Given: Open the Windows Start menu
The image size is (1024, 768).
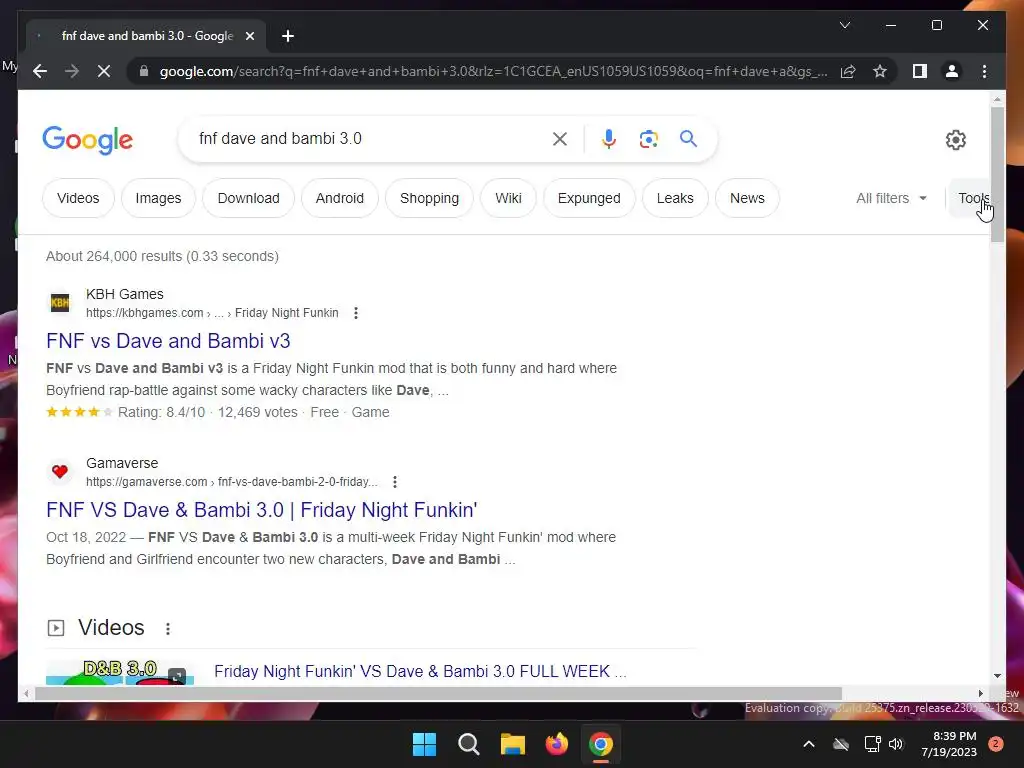Looking at the screenshot, I should [424, 744].
